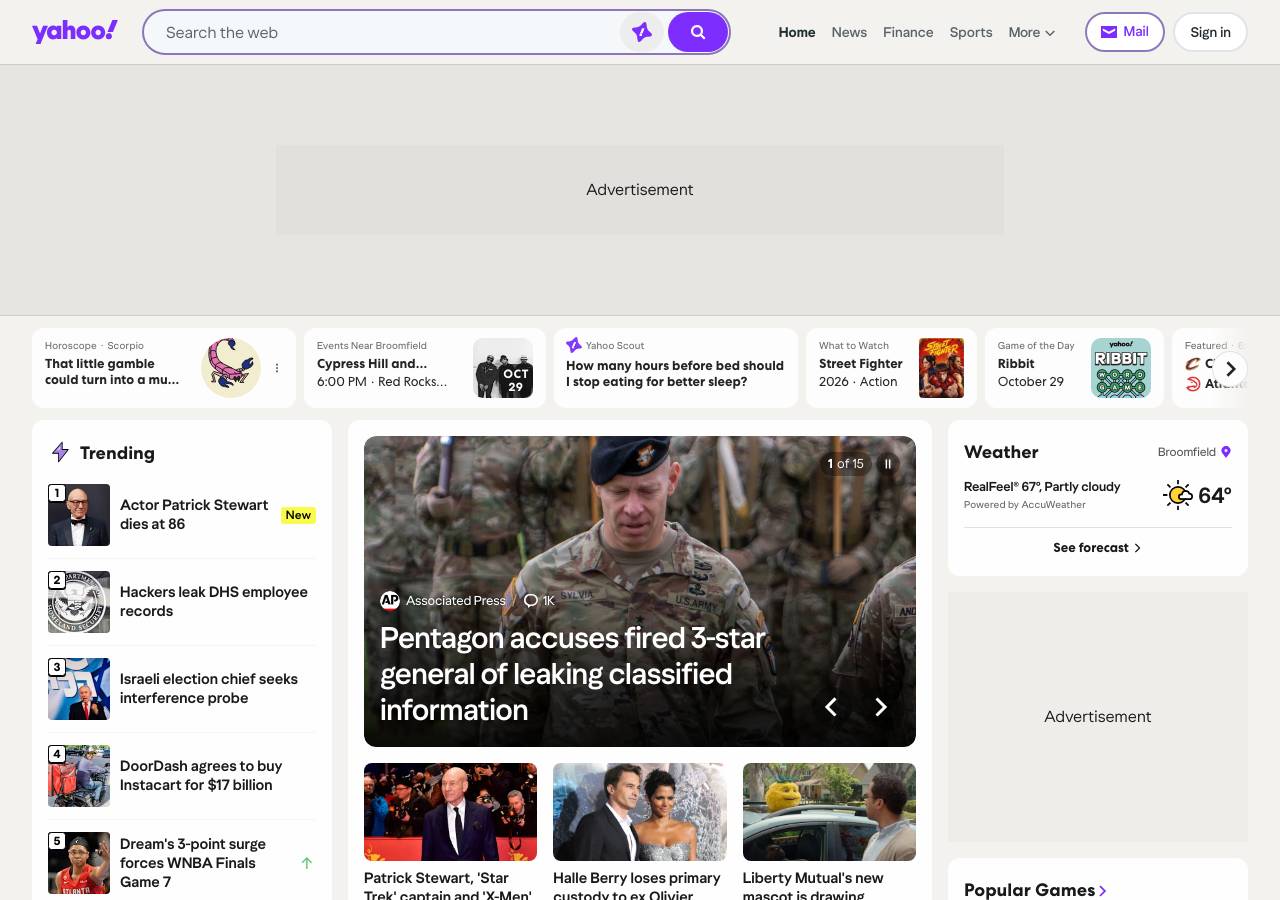Click the three-dot menu on Horoscope card

pyautogui.click(x=277, y=368)
